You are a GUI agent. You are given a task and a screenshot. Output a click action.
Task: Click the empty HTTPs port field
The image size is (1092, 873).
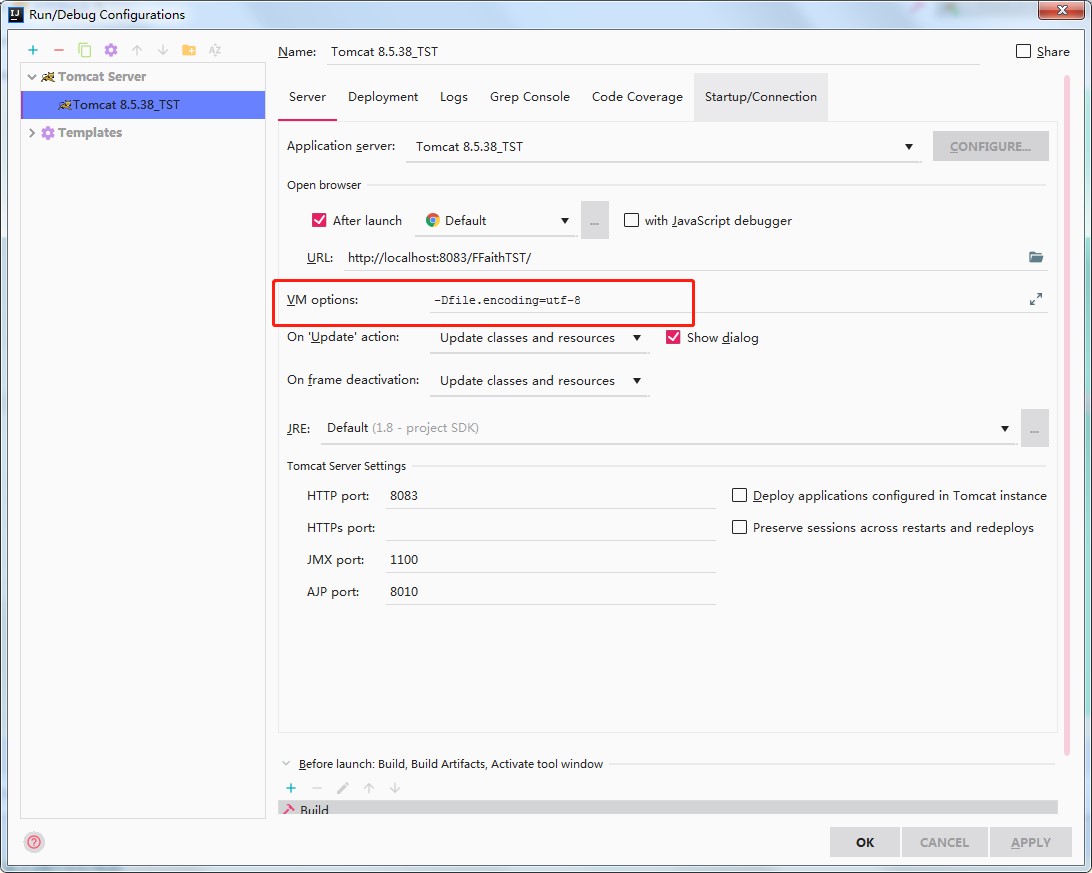[550, 528]
